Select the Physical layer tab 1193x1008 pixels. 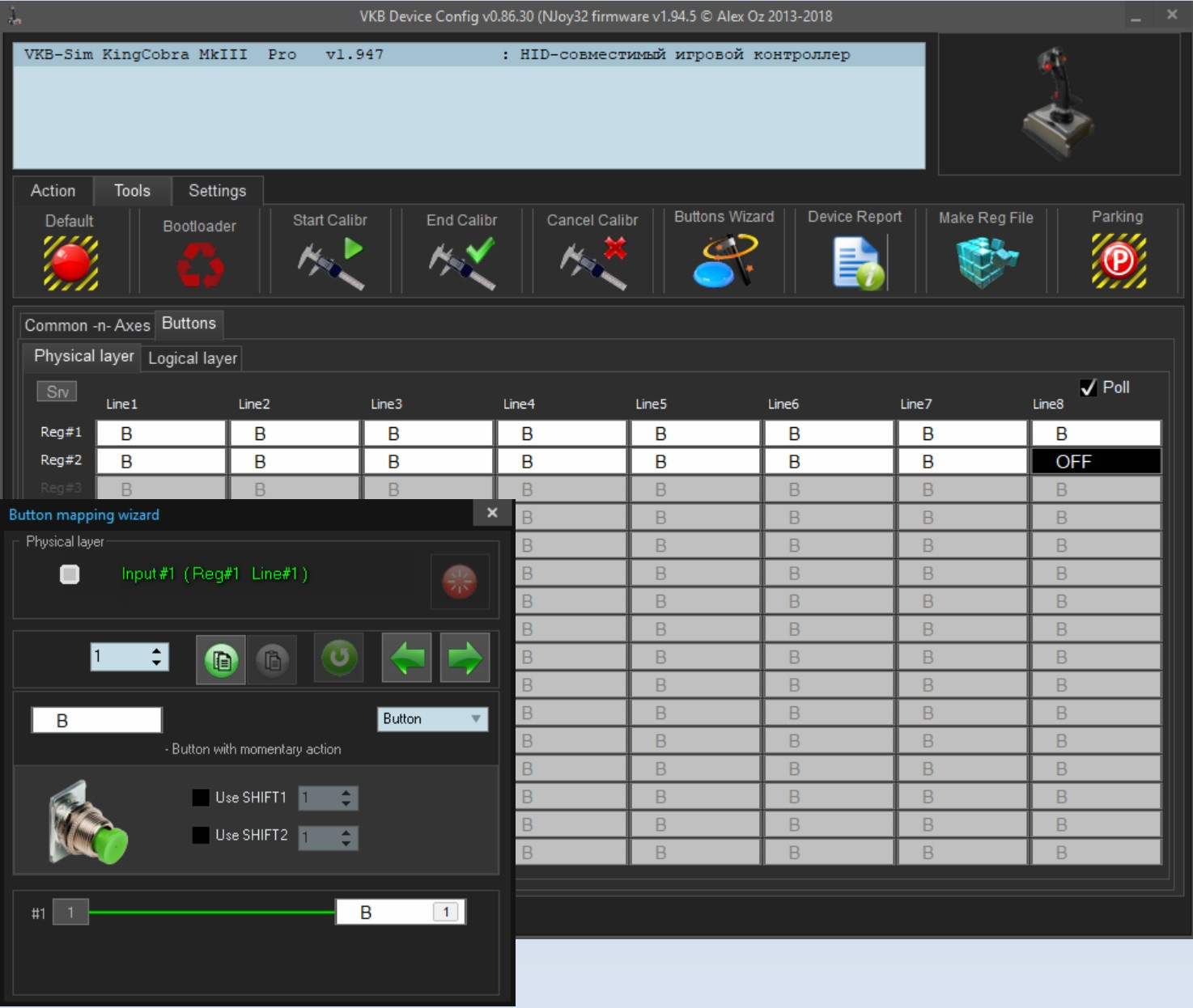click(83, 356)
